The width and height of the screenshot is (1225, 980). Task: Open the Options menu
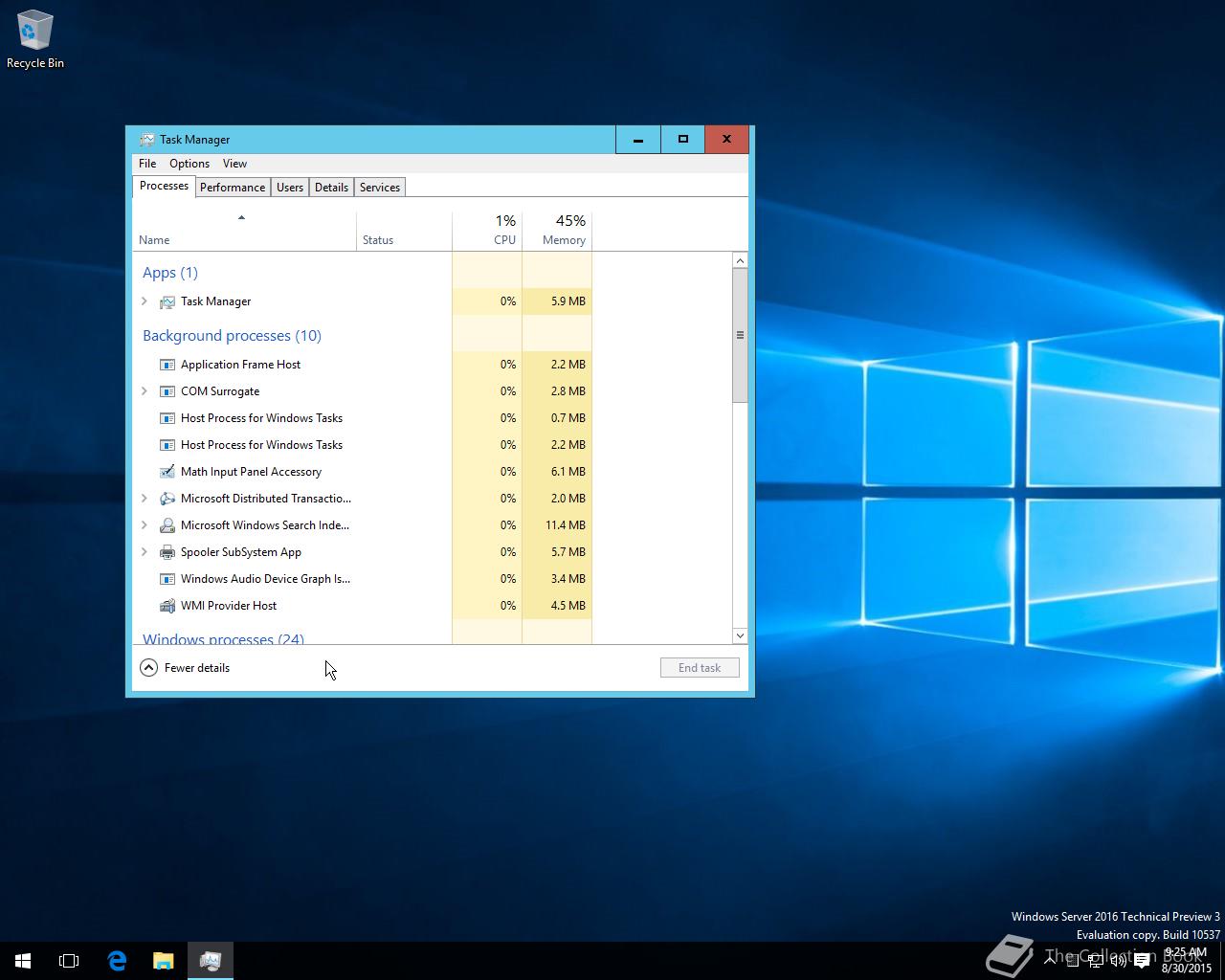point(189,164)
